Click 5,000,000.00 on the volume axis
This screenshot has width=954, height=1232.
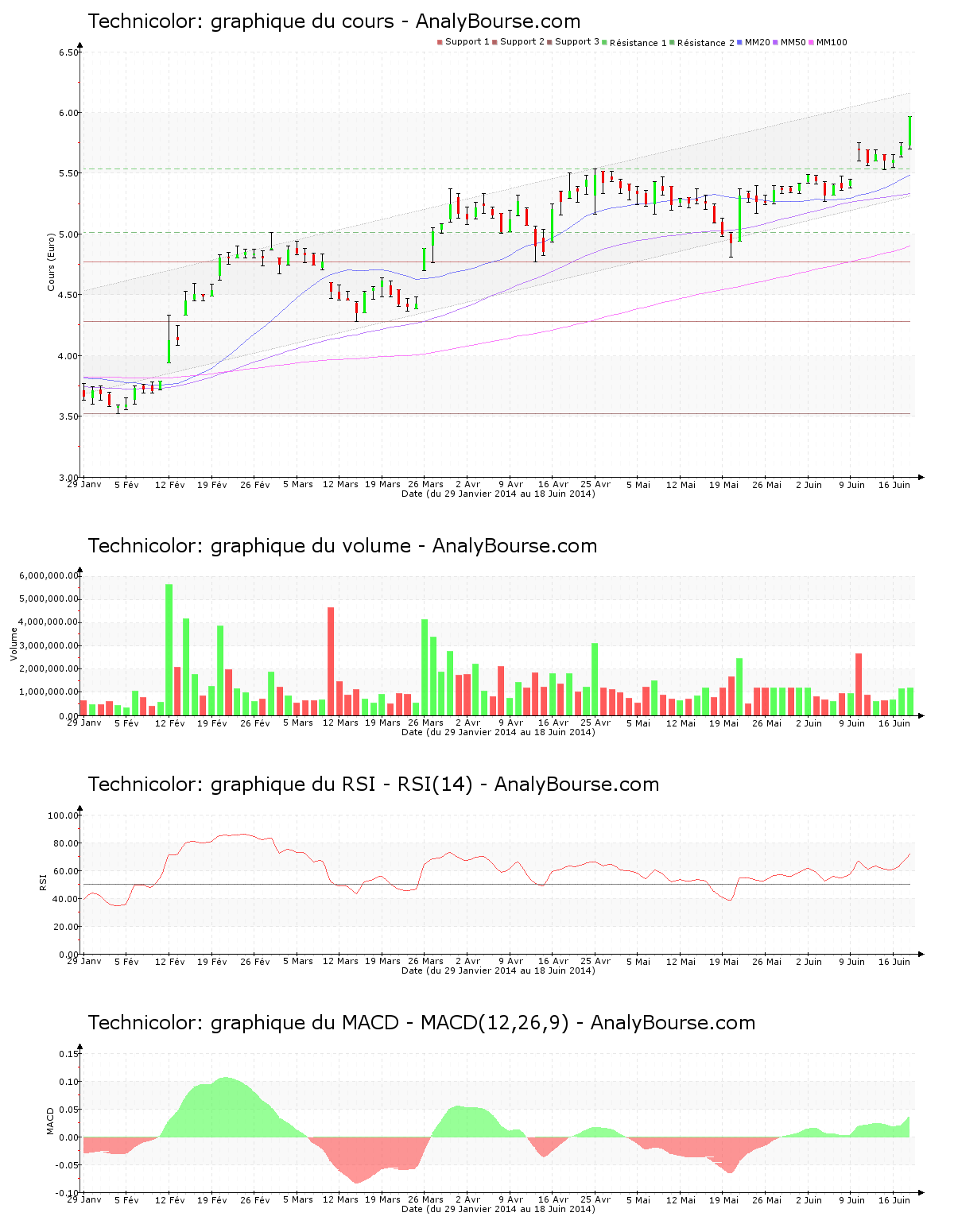click(50, 599)
